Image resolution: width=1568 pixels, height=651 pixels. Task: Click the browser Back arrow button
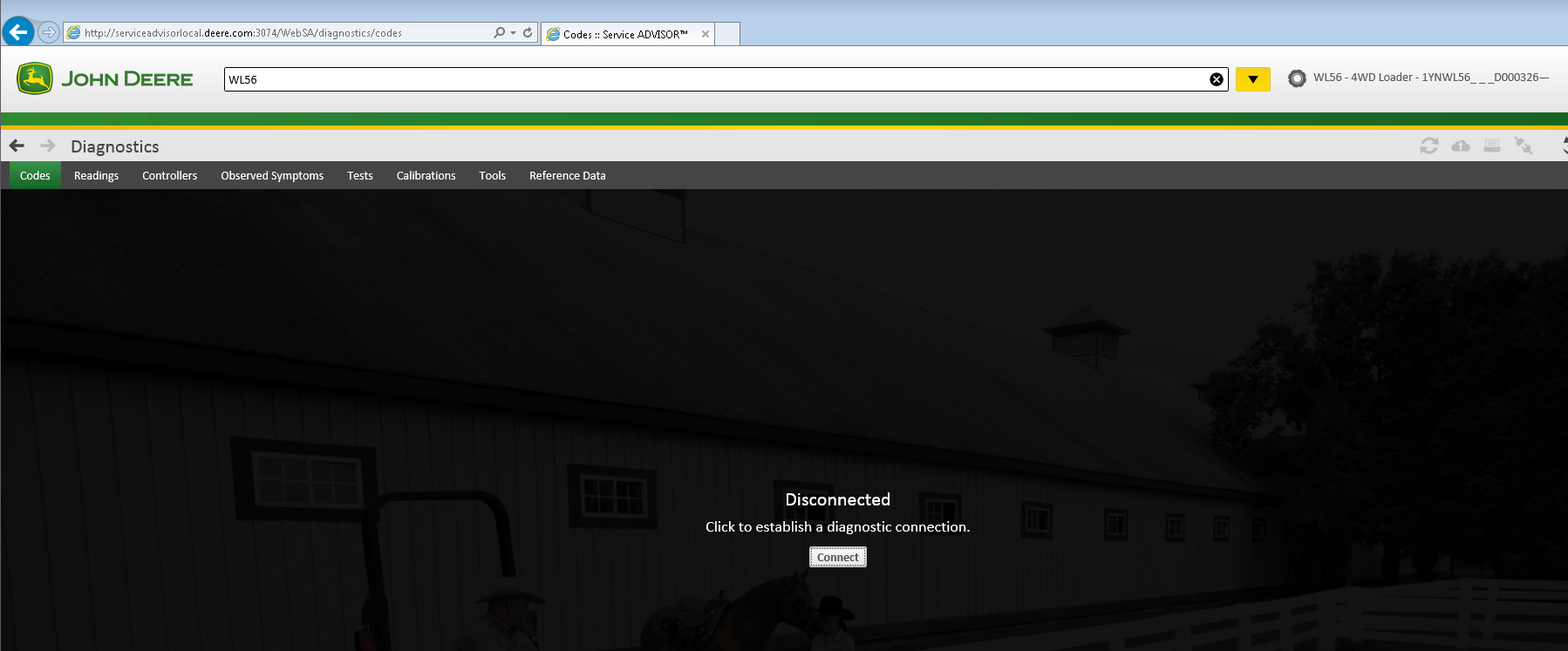point(18,32)
